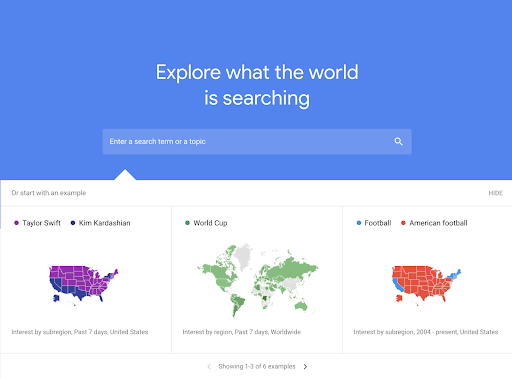Open the purple and blue US map example

click(83, 284)
